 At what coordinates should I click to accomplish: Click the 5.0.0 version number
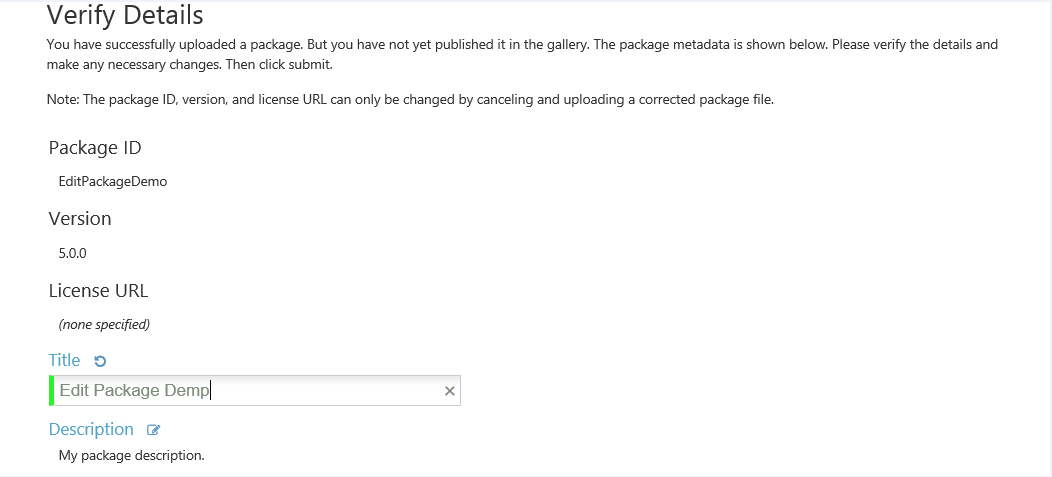point(73,253)
